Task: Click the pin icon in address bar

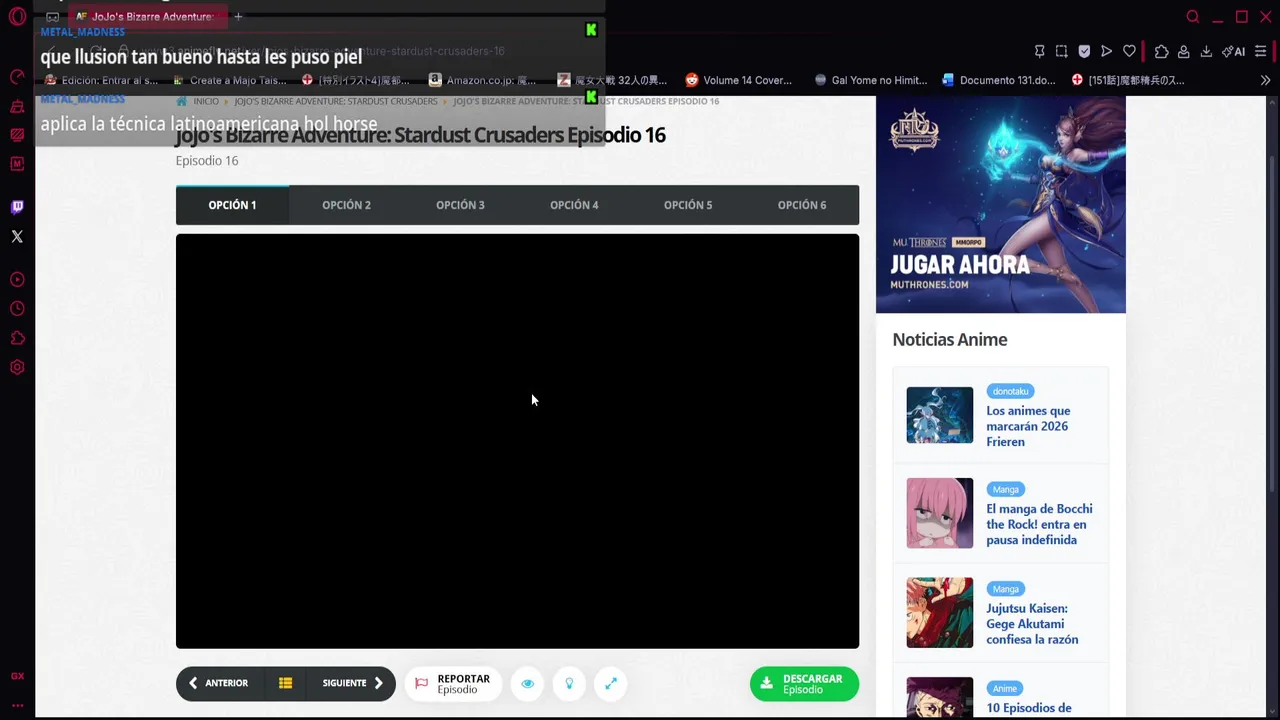Action: pos(1039,51)
